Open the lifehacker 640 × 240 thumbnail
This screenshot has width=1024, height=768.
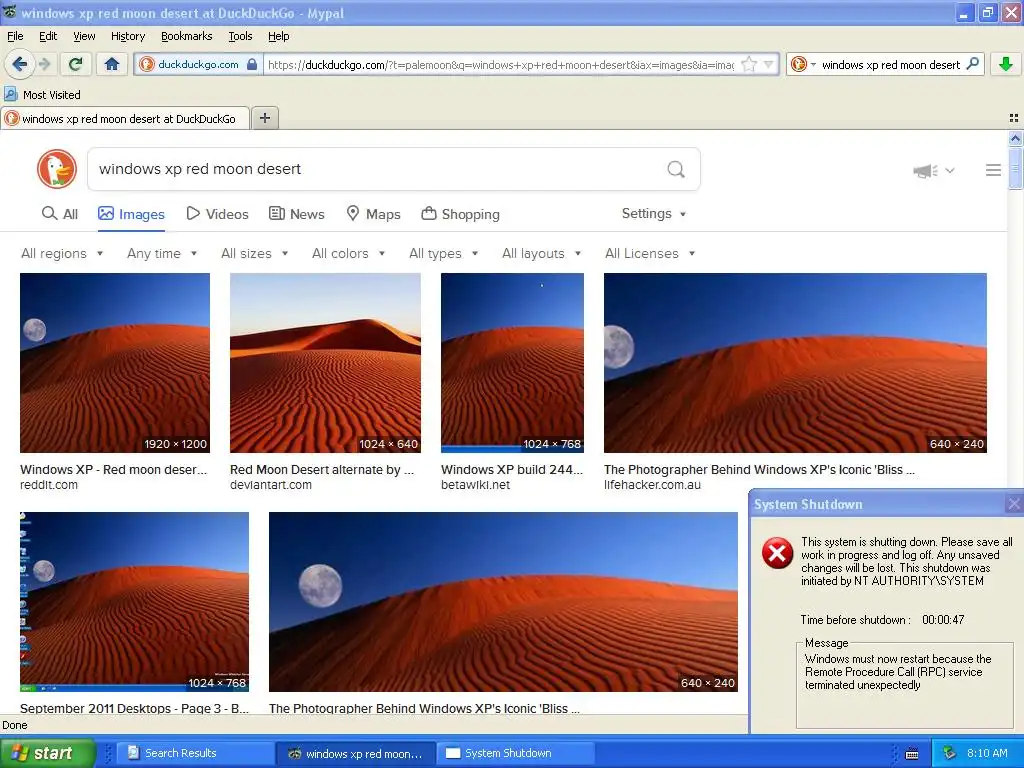point(795,362)
